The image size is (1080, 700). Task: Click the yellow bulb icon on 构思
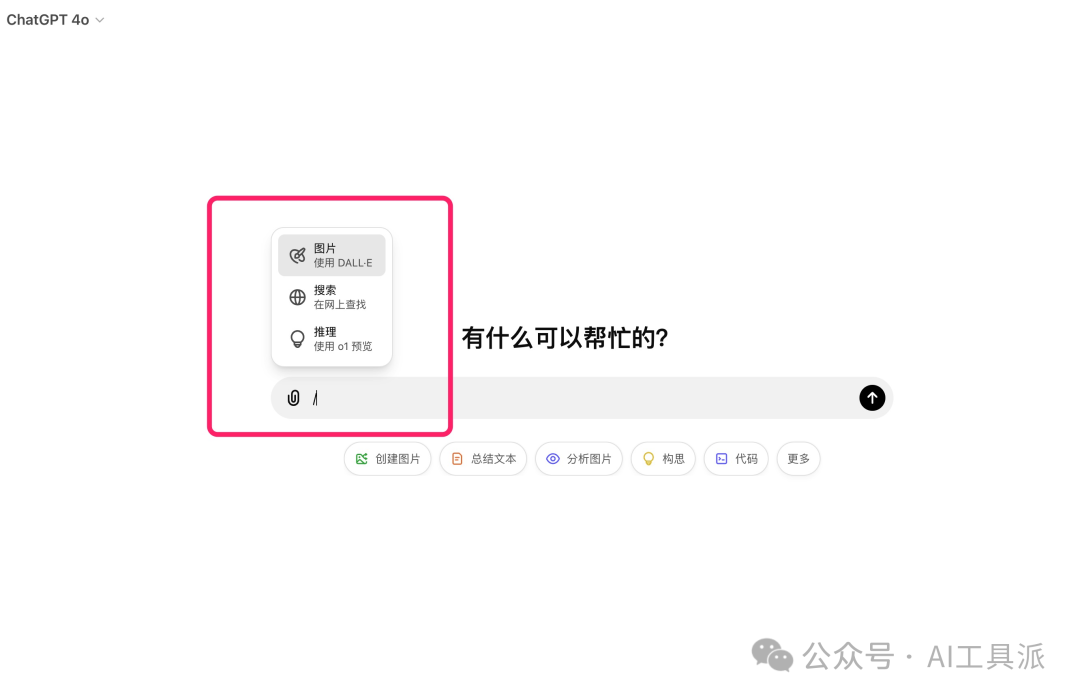(648, 459)
